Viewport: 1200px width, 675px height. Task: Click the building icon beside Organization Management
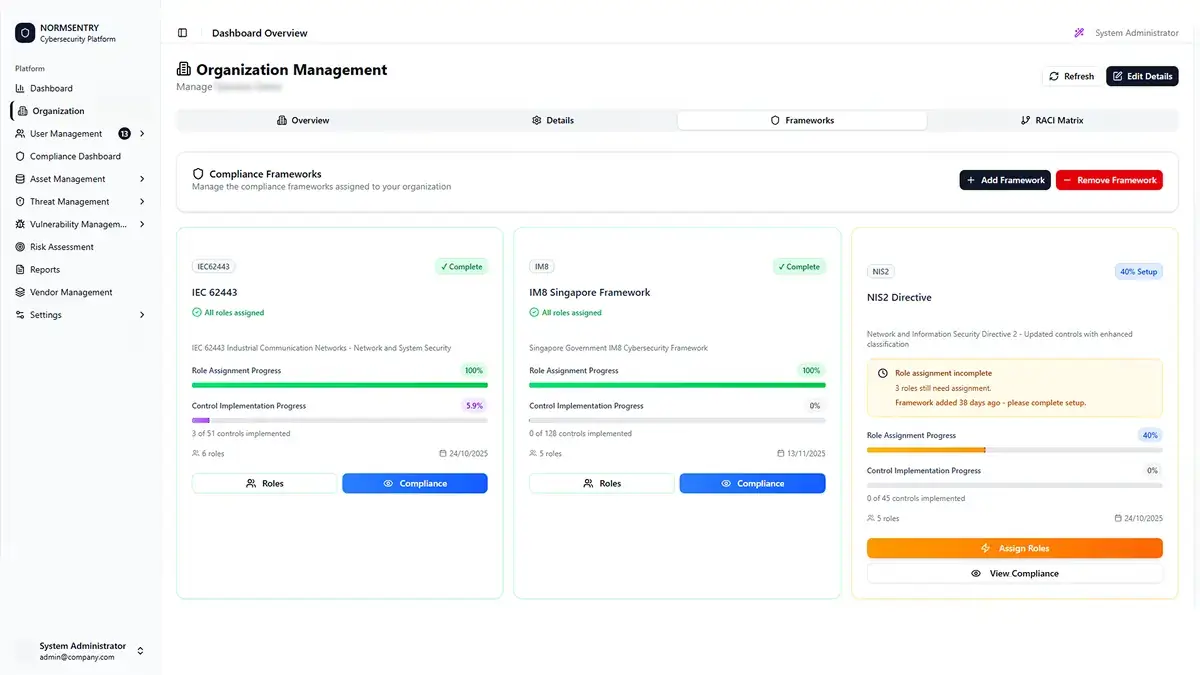[x=183, y=70]
